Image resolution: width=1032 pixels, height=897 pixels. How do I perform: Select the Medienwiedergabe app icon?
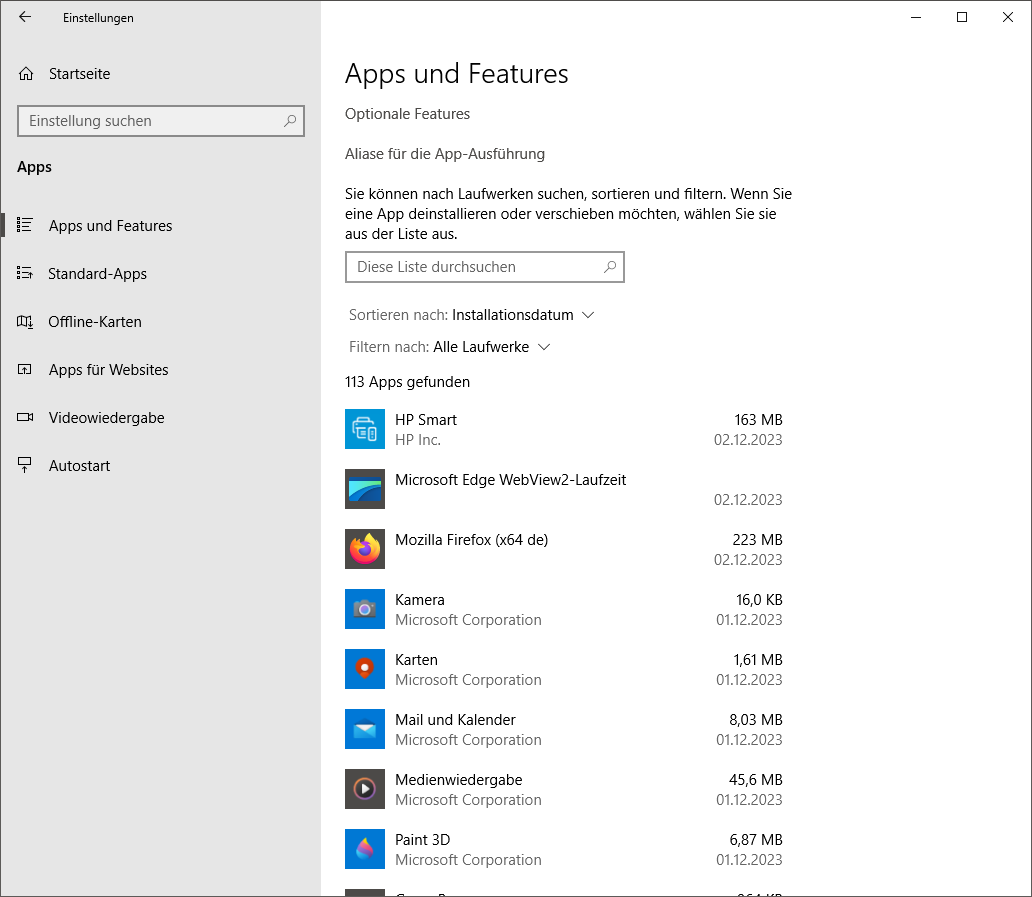point(365,788)
